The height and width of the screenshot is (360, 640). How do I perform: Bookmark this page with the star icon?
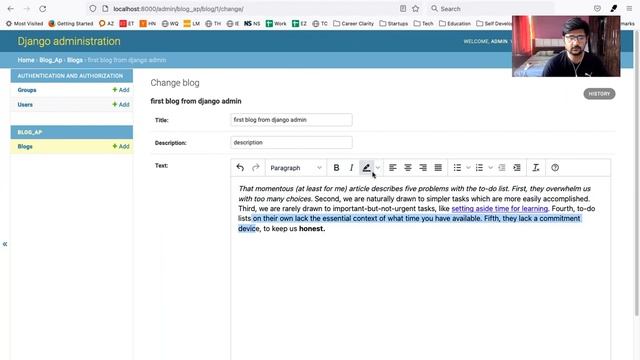point(416,9)
